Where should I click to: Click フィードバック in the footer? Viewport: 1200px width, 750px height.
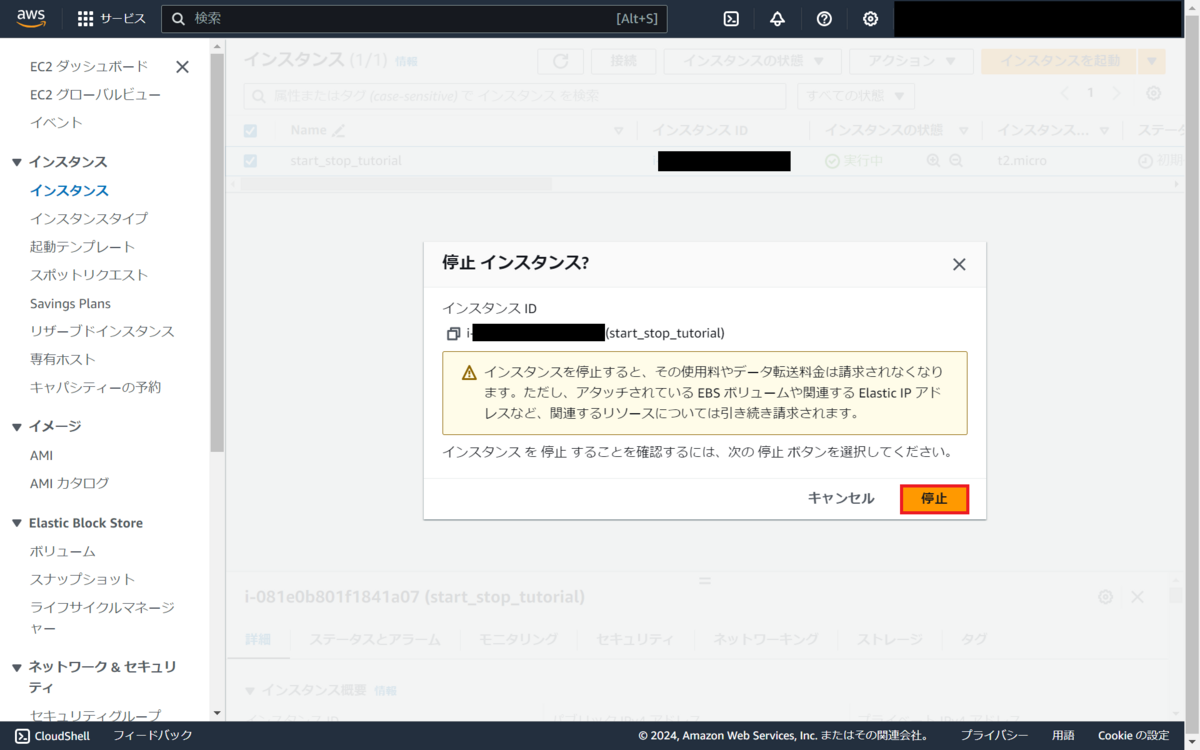pyautogui.click(x=153, y=736)
